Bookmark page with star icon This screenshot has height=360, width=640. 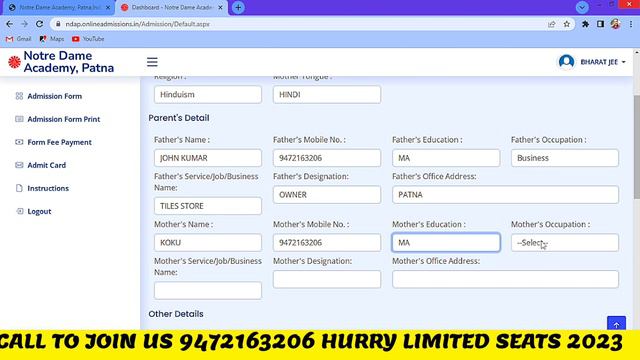coord(567,24)
